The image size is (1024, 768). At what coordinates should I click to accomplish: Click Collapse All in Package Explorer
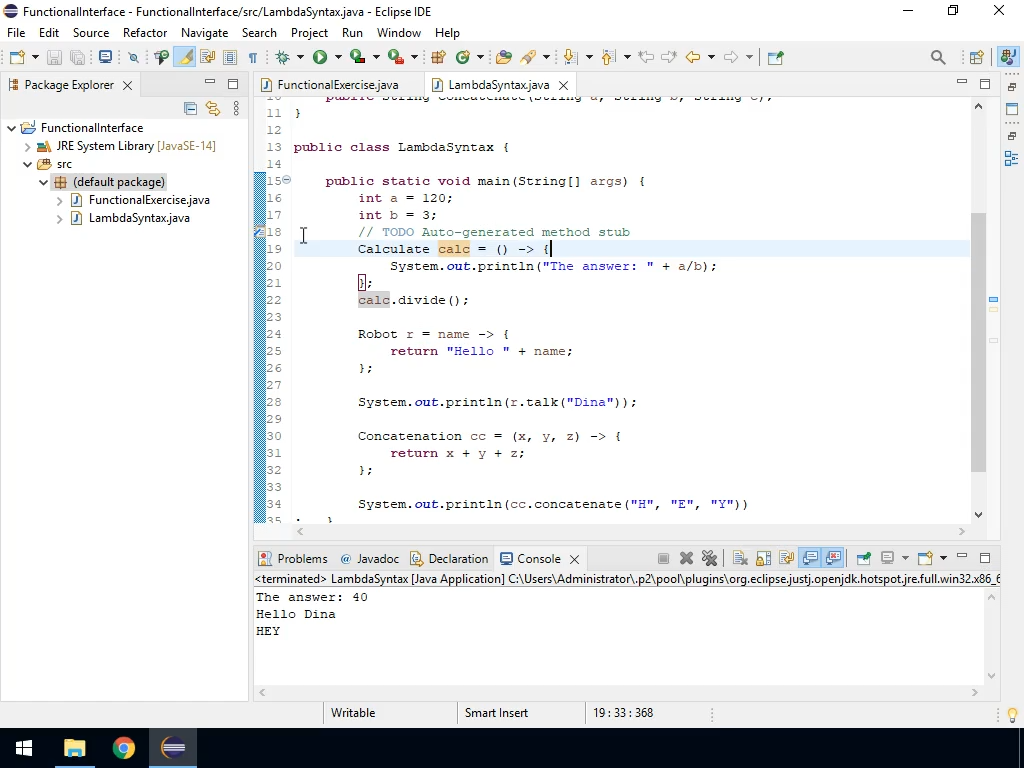pyautogui.click(x=191, y=108)
